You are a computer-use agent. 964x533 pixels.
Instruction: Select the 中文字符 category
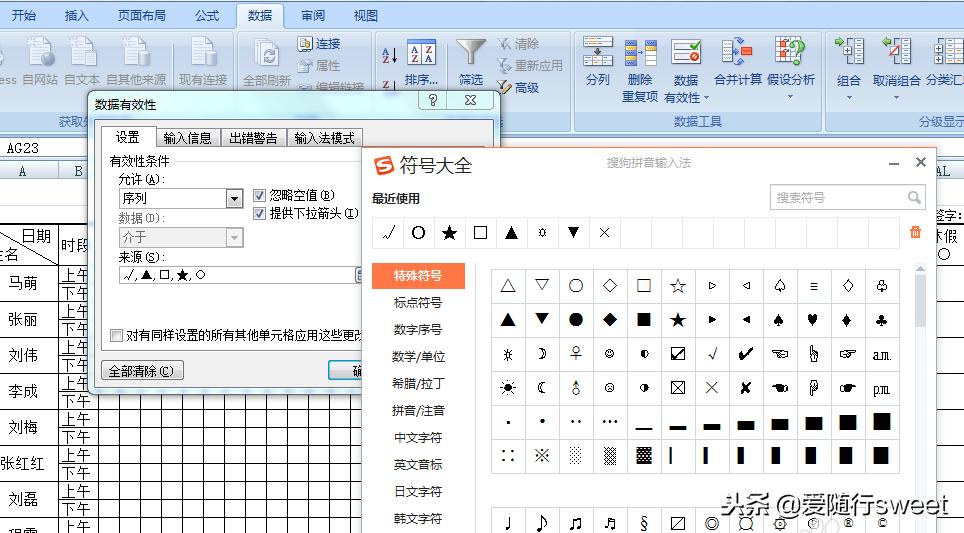click(418, 438)
